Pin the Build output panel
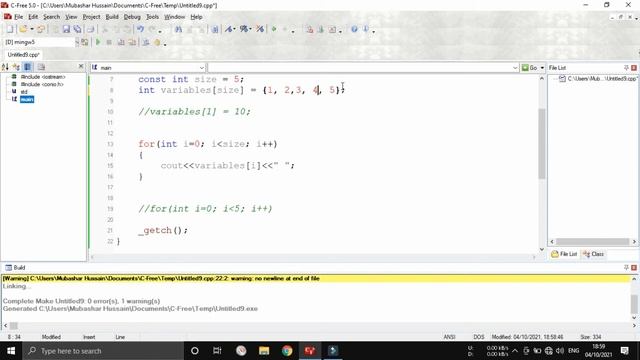The image size is (640, 360). tap(626, 267)
